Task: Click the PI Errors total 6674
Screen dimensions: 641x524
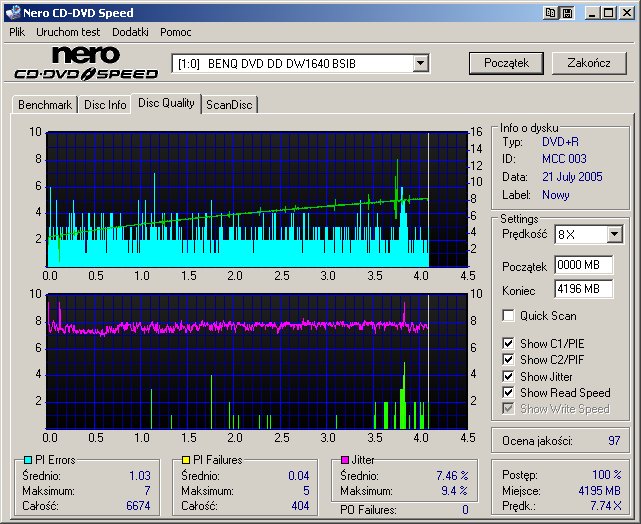Action: (x=138, y=506)
